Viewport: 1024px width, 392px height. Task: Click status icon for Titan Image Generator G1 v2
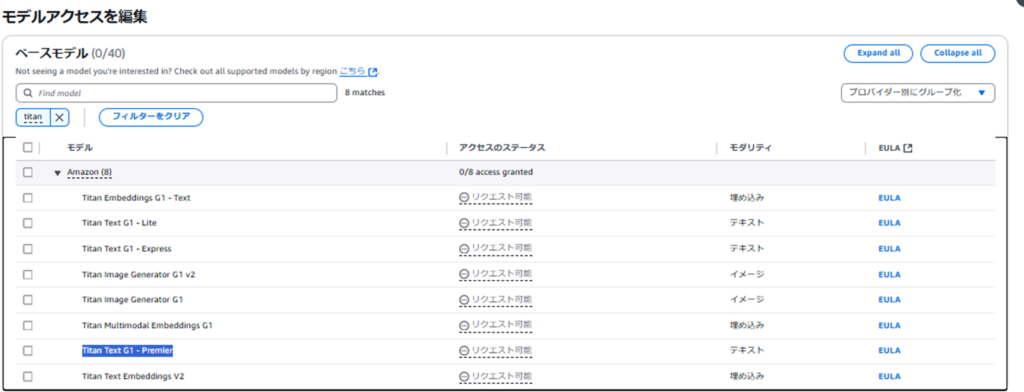[x=464, y=274]
